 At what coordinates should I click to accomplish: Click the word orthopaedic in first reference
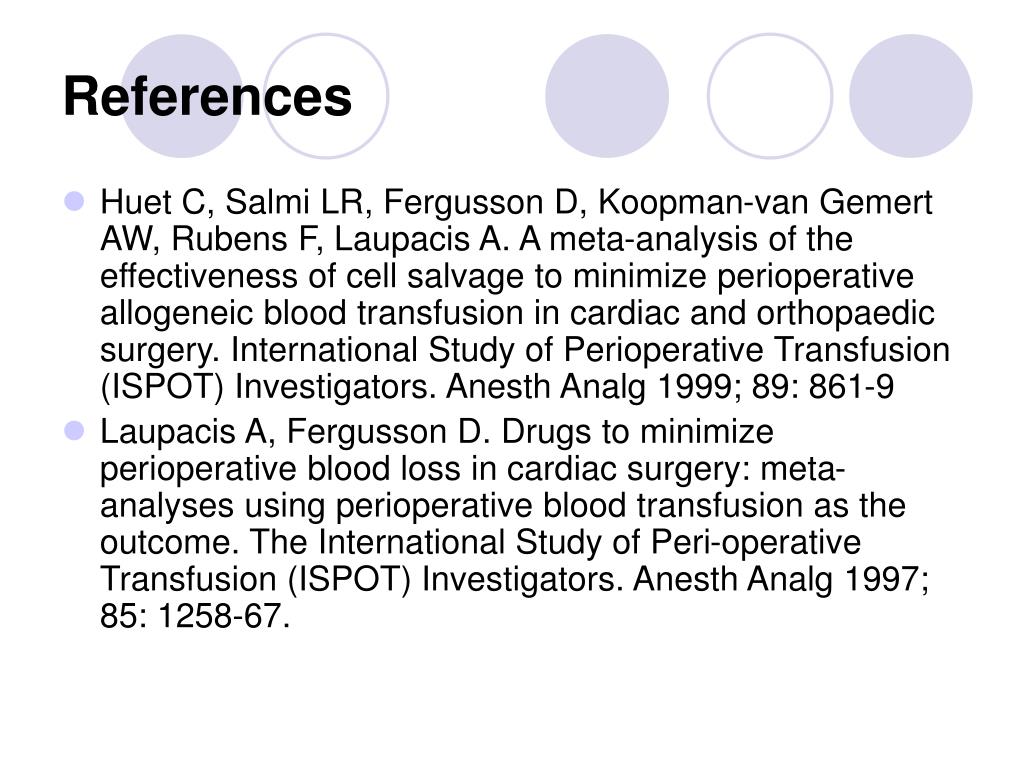point(845,313)
